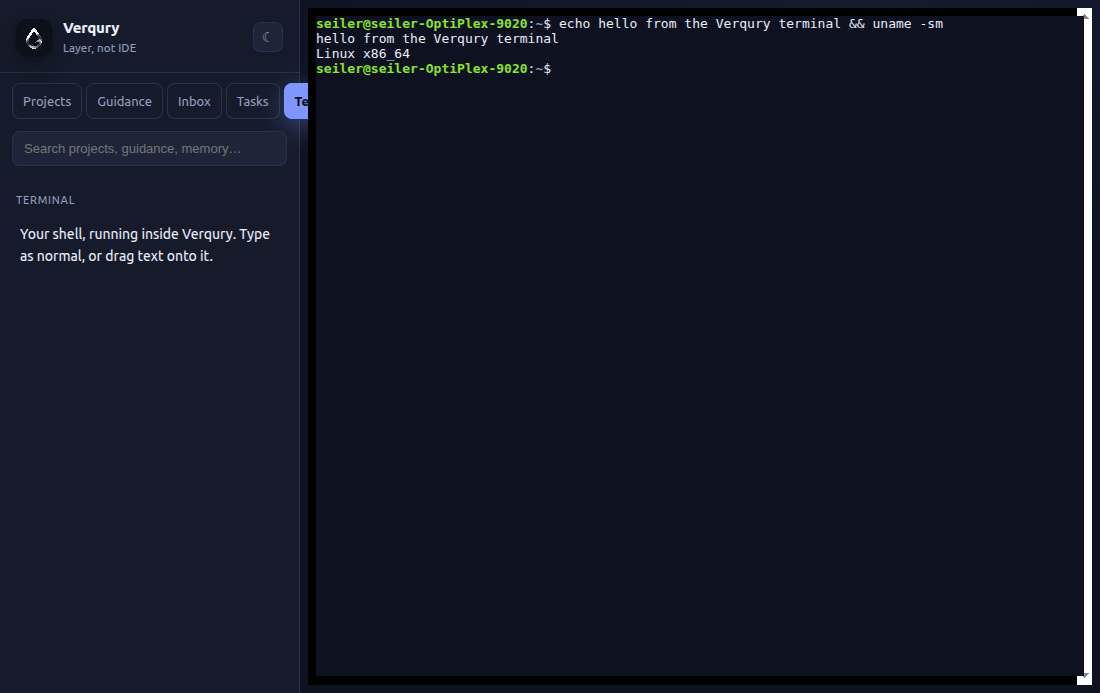This screenshot has height=693, width=1100.
Task: Toggle the dark mode moon button
Action: pos(268,37)
